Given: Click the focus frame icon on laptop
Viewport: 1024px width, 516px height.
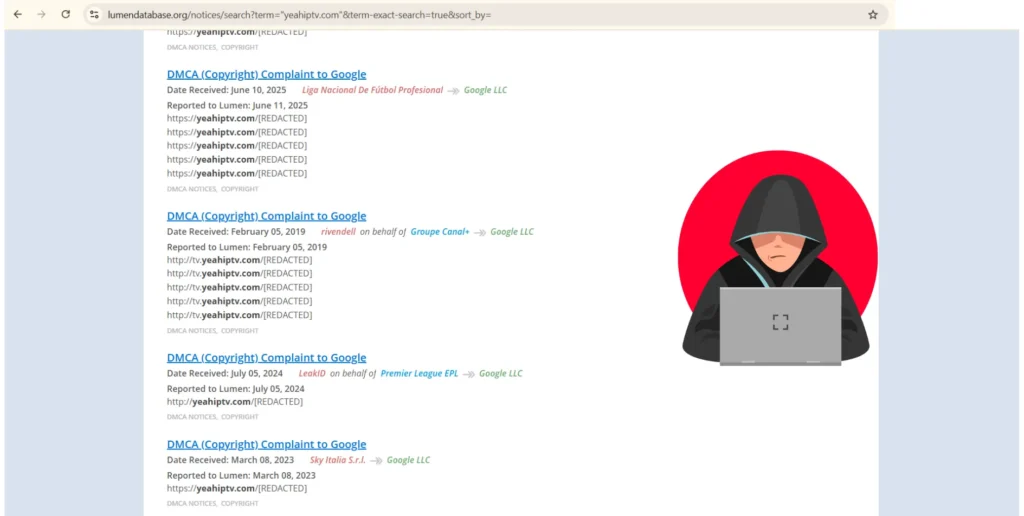Looking at the screenshot, I should 780,322.
